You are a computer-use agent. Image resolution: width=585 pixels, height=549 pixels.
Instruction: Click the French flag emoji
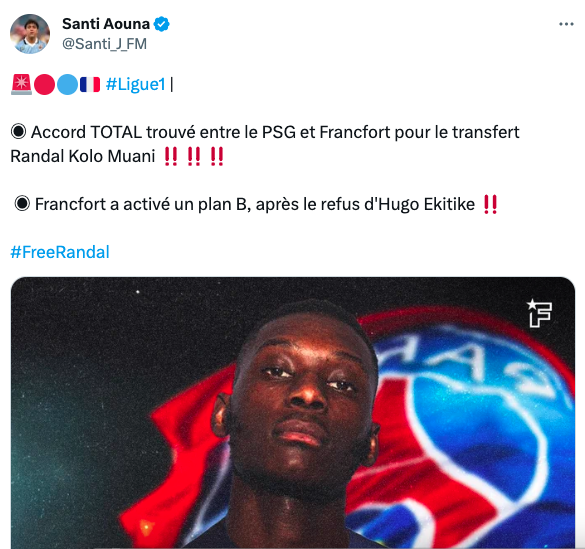tap(90, 84)
